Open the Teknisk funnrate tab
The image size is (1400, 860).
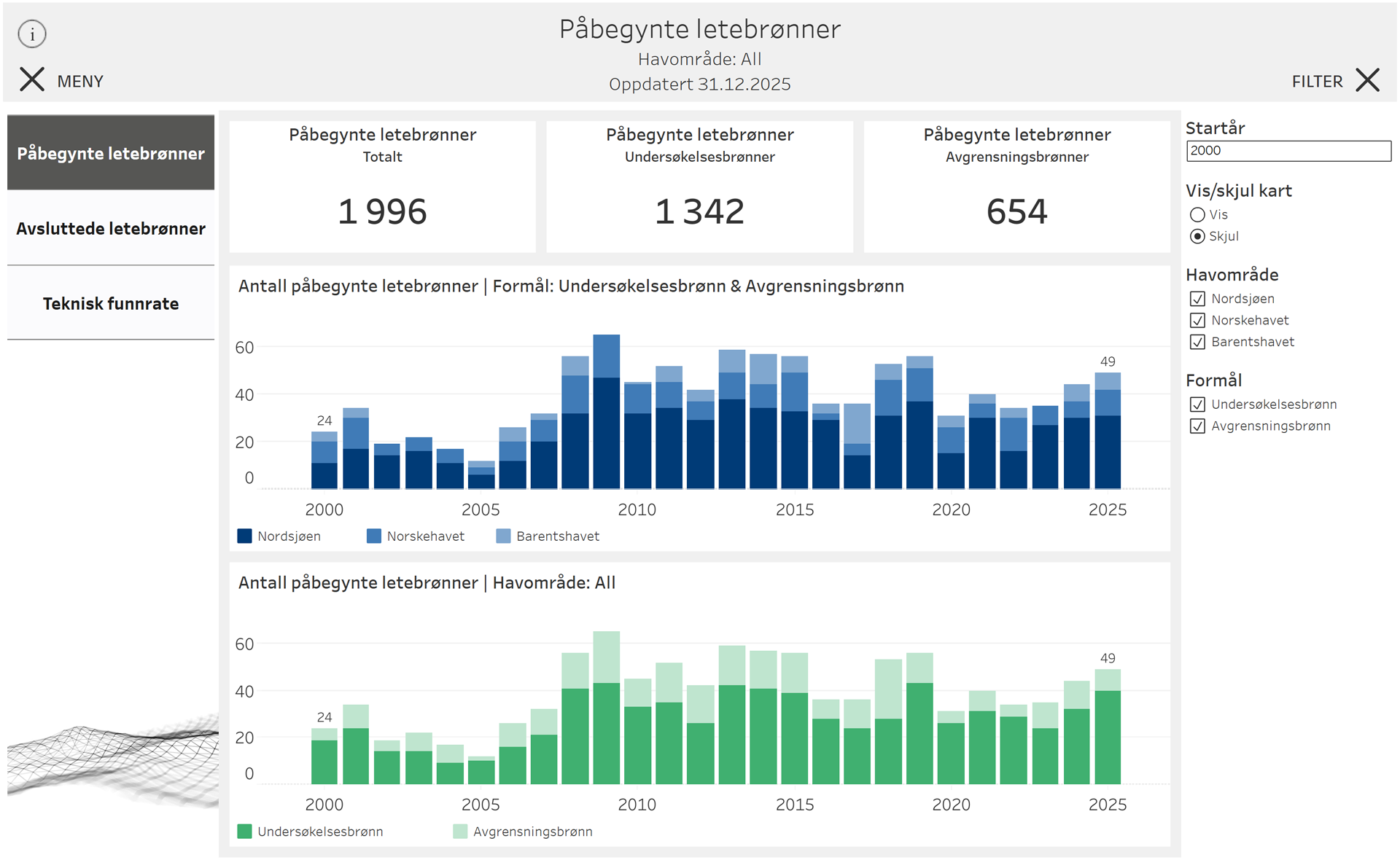tap(111, 303)
